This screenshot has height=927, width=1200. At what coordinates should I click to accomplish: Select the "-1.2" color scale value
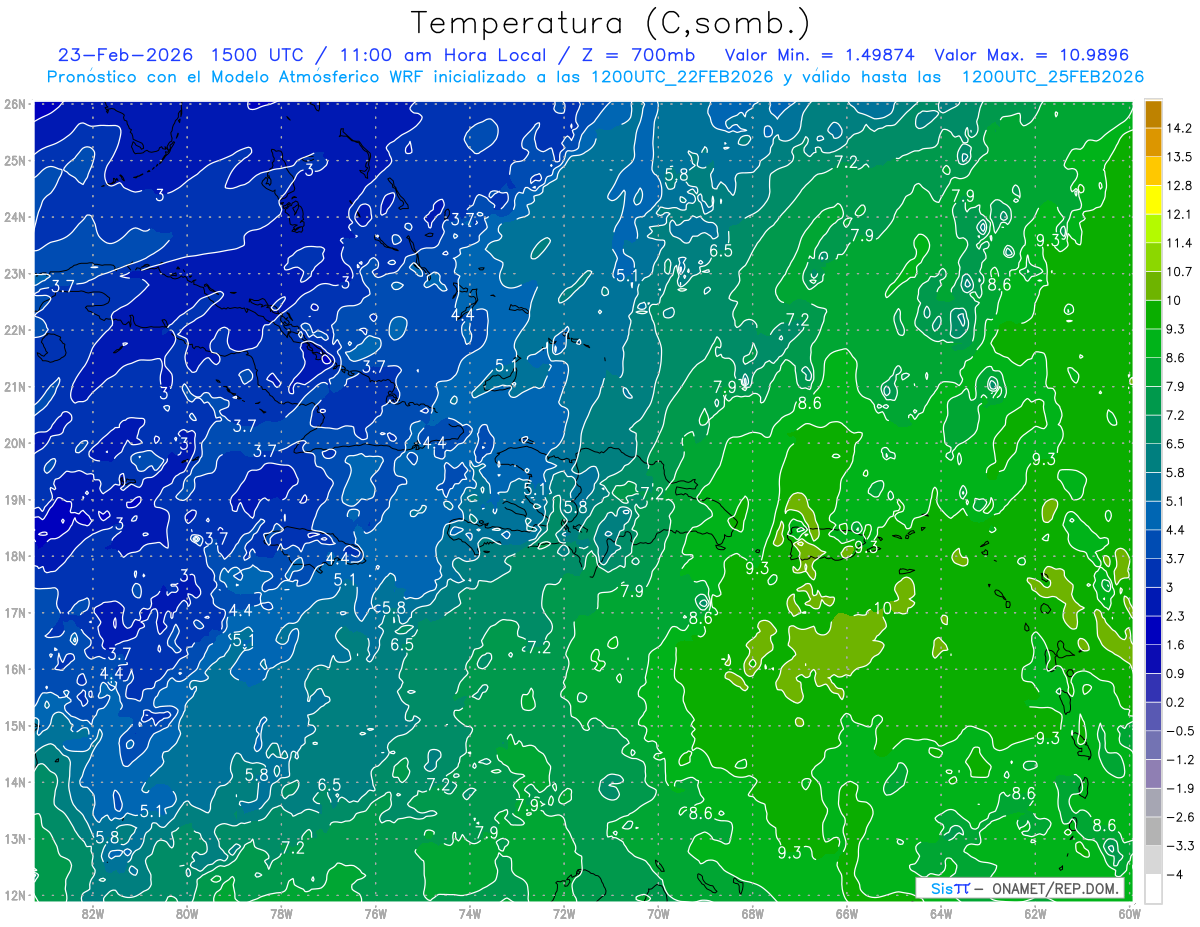click(x=1179, y=760)
